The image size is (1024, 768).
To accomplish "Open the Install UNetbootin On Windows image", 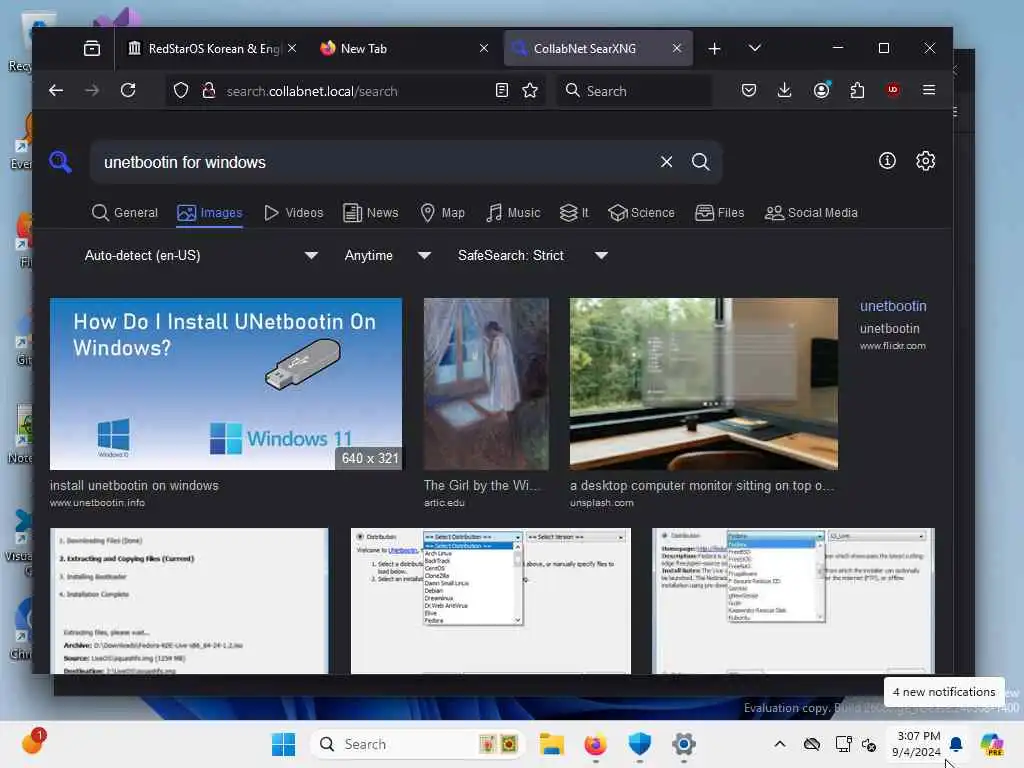I will coord(226,384).
